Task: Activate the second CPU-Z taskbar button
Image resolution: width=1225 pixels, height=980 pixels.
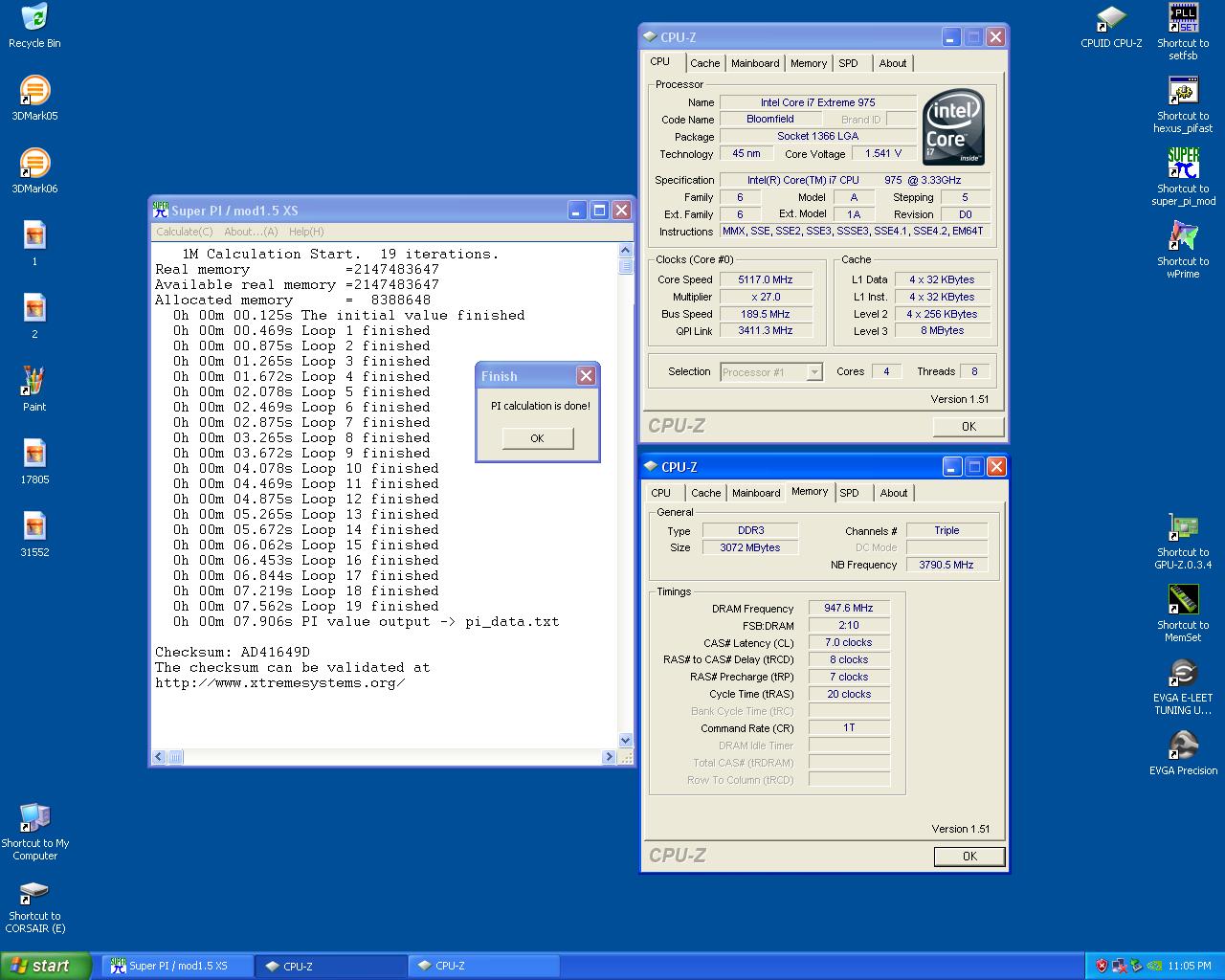Action: click(x=484, y=966)
